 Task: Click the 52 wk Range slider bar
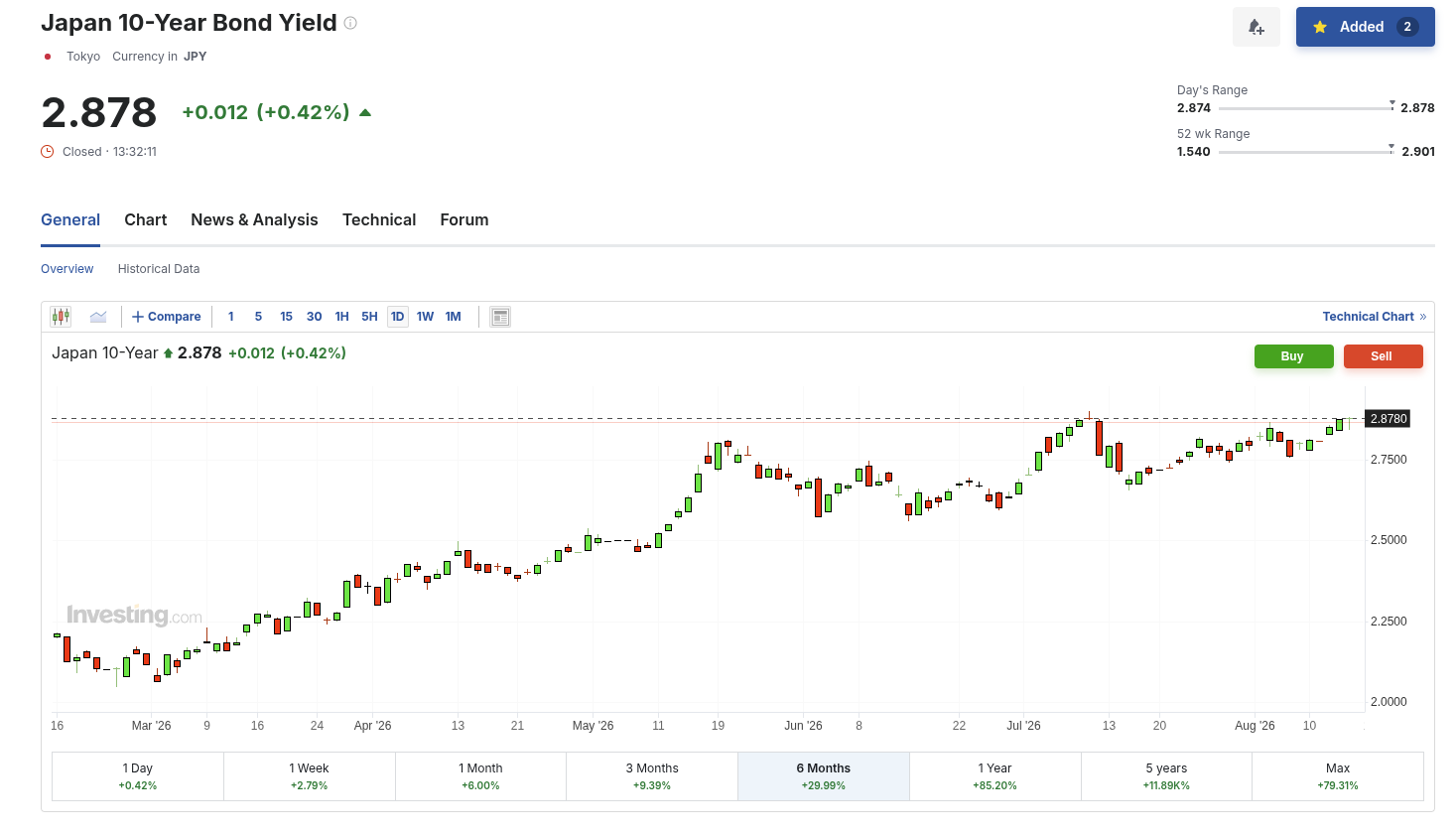(1306, 152)
